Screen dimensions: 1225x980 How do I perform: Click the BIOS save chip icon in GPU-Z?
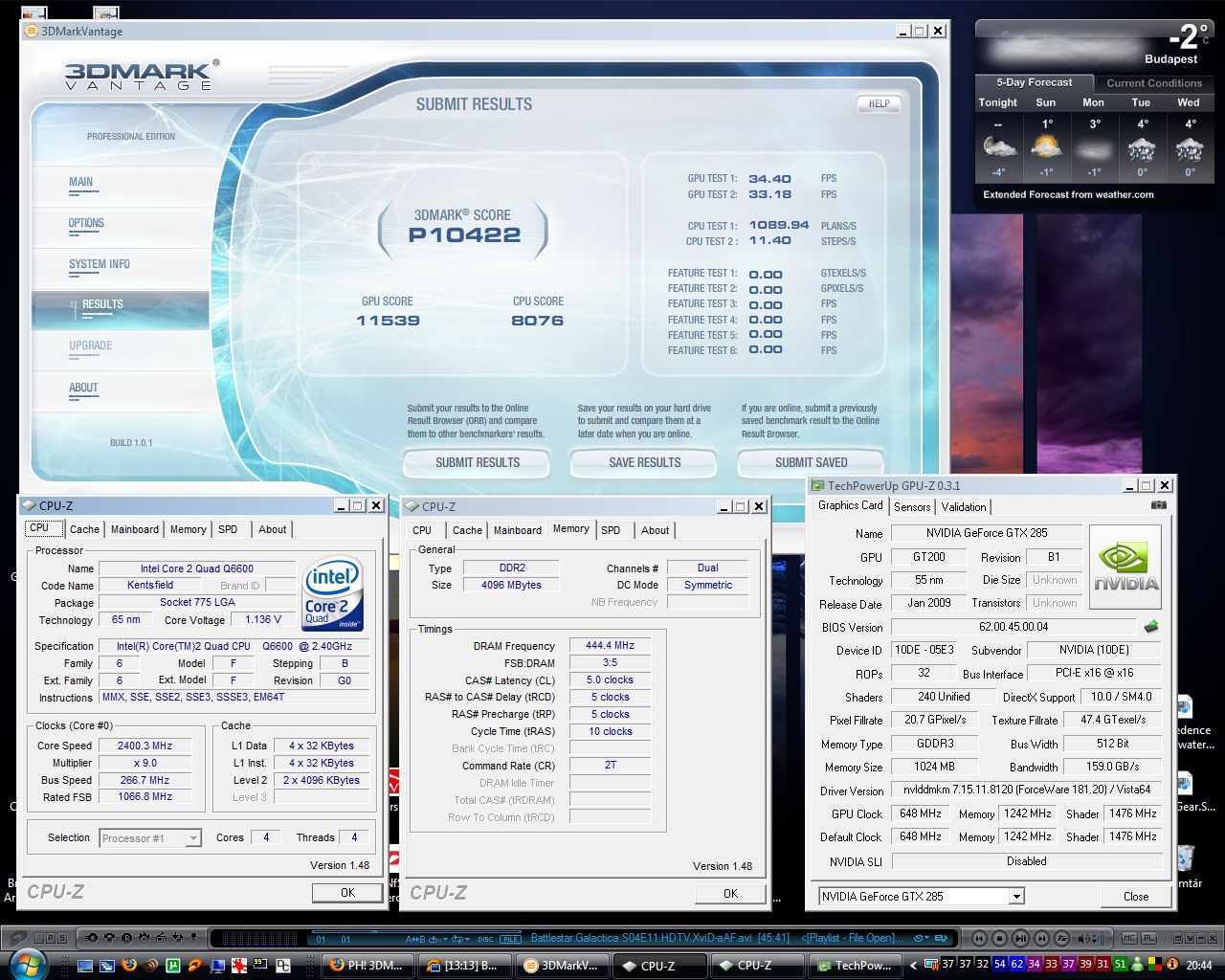coord(1151,627)
